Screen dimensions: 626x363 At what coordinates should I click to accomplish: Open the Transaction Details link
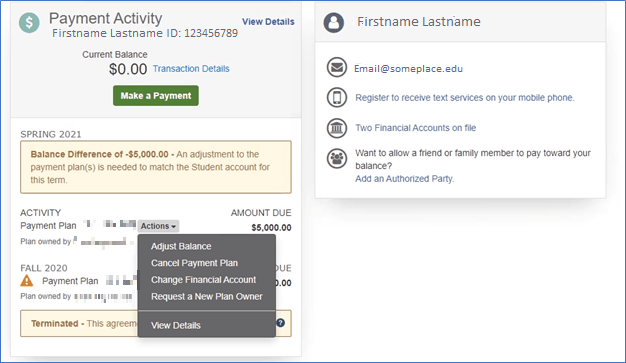pyautogui.click(x=191, y=69)
